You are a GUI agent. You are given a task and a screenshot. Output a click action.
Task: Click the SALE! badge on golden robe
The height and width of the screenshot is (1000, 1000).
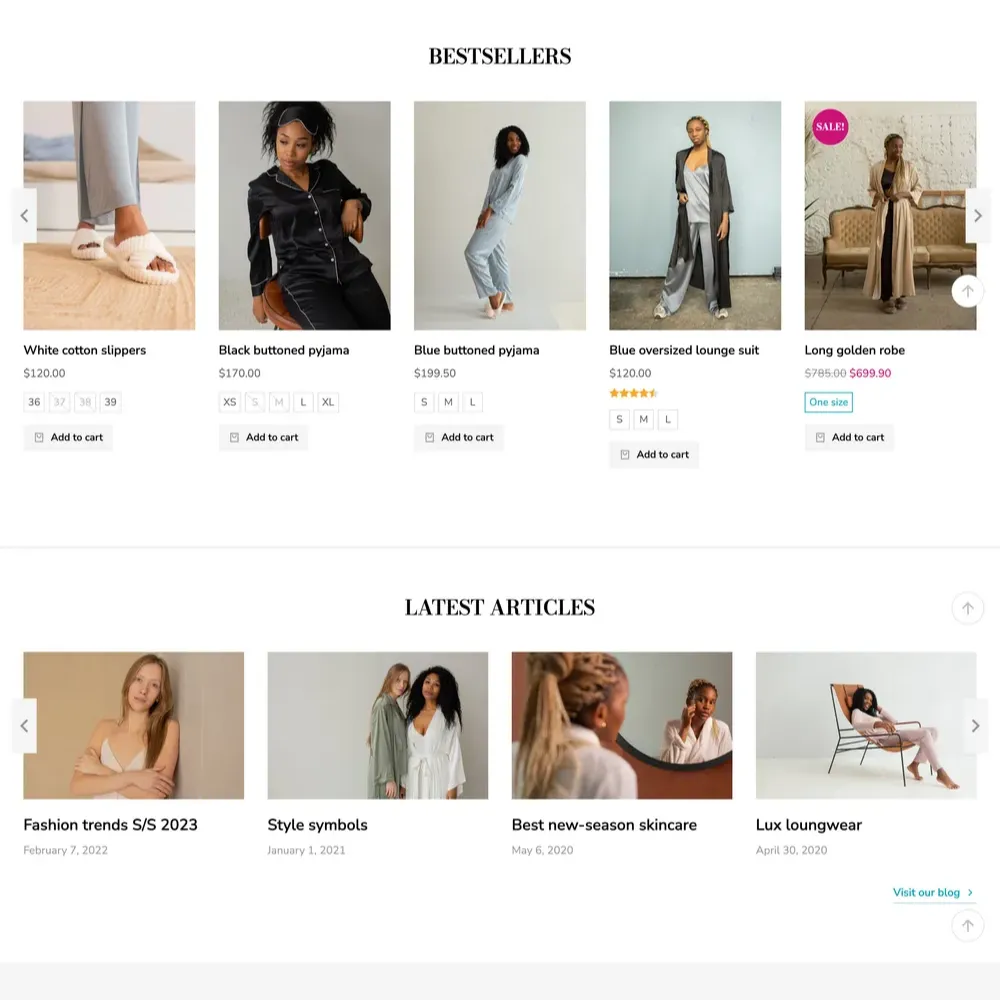point(830,127)
